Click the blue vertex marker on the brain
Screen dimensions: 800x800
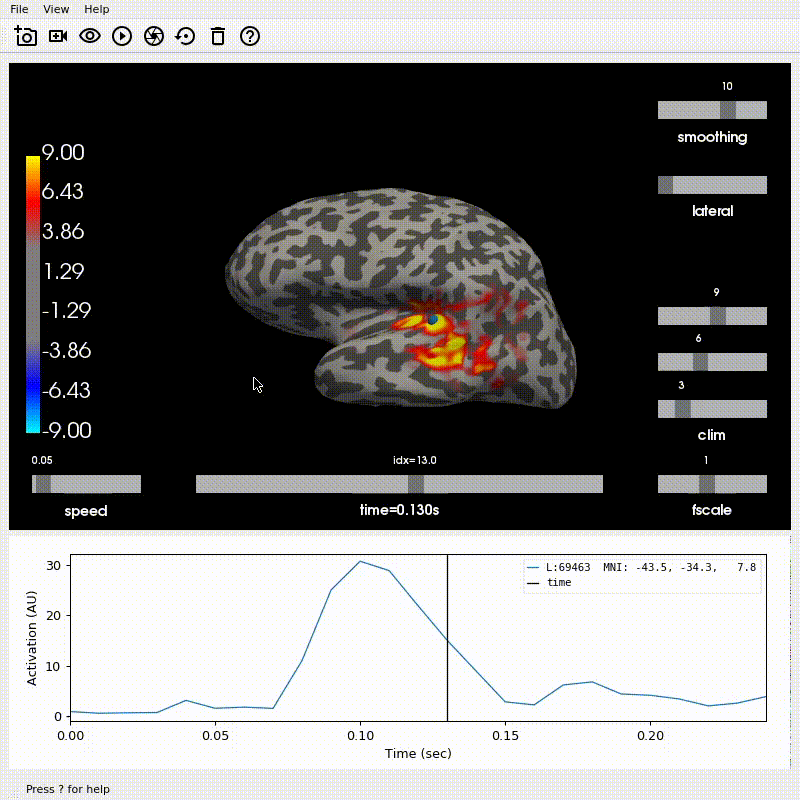tap(433, 320)
